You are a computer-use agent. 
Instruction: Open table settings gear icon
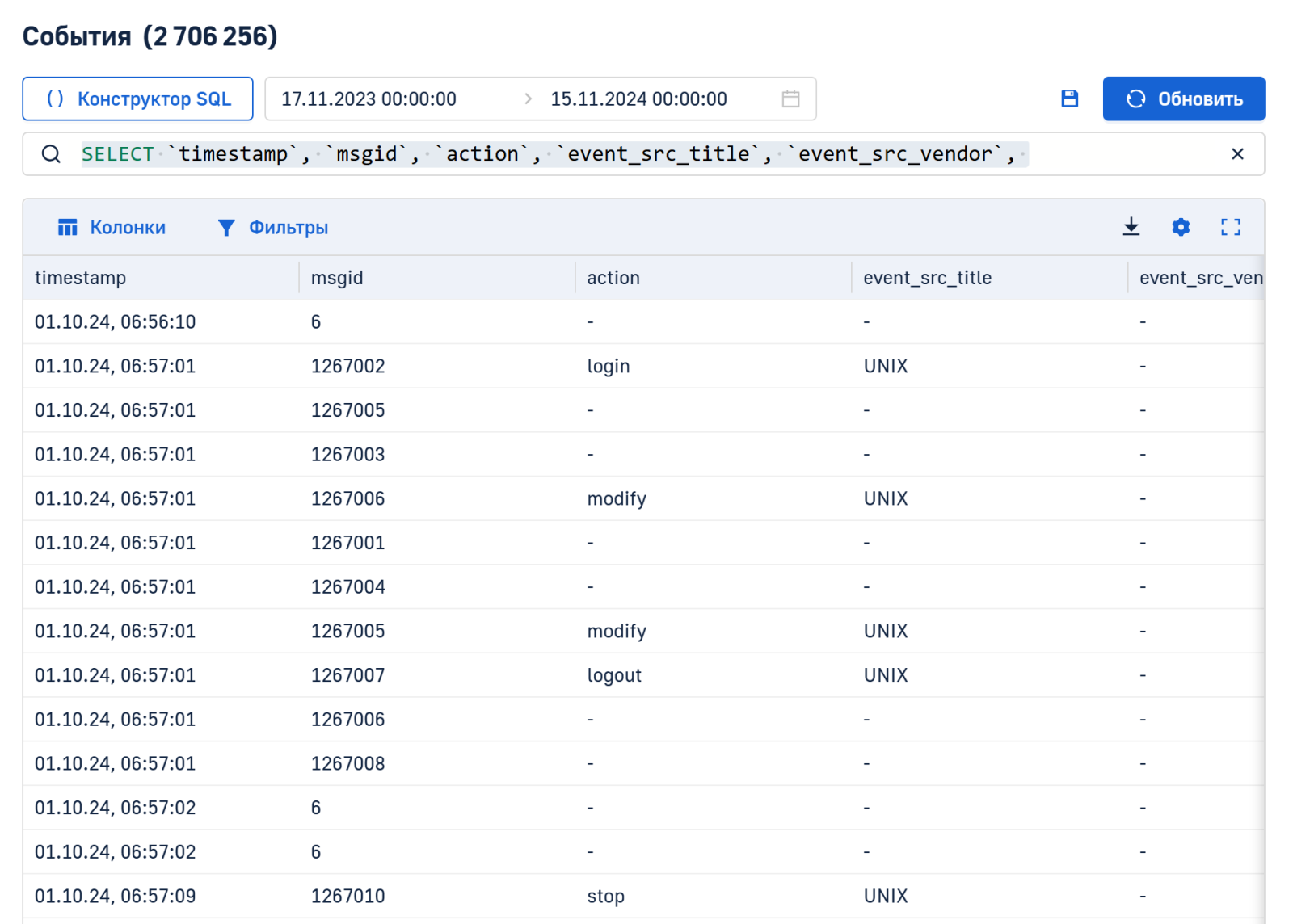point(1181,227)
